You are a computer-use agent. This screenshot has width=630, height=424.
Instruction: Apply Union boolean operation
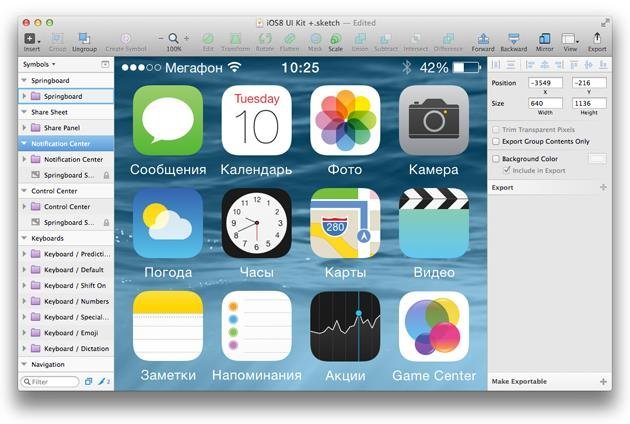(360, 42)
